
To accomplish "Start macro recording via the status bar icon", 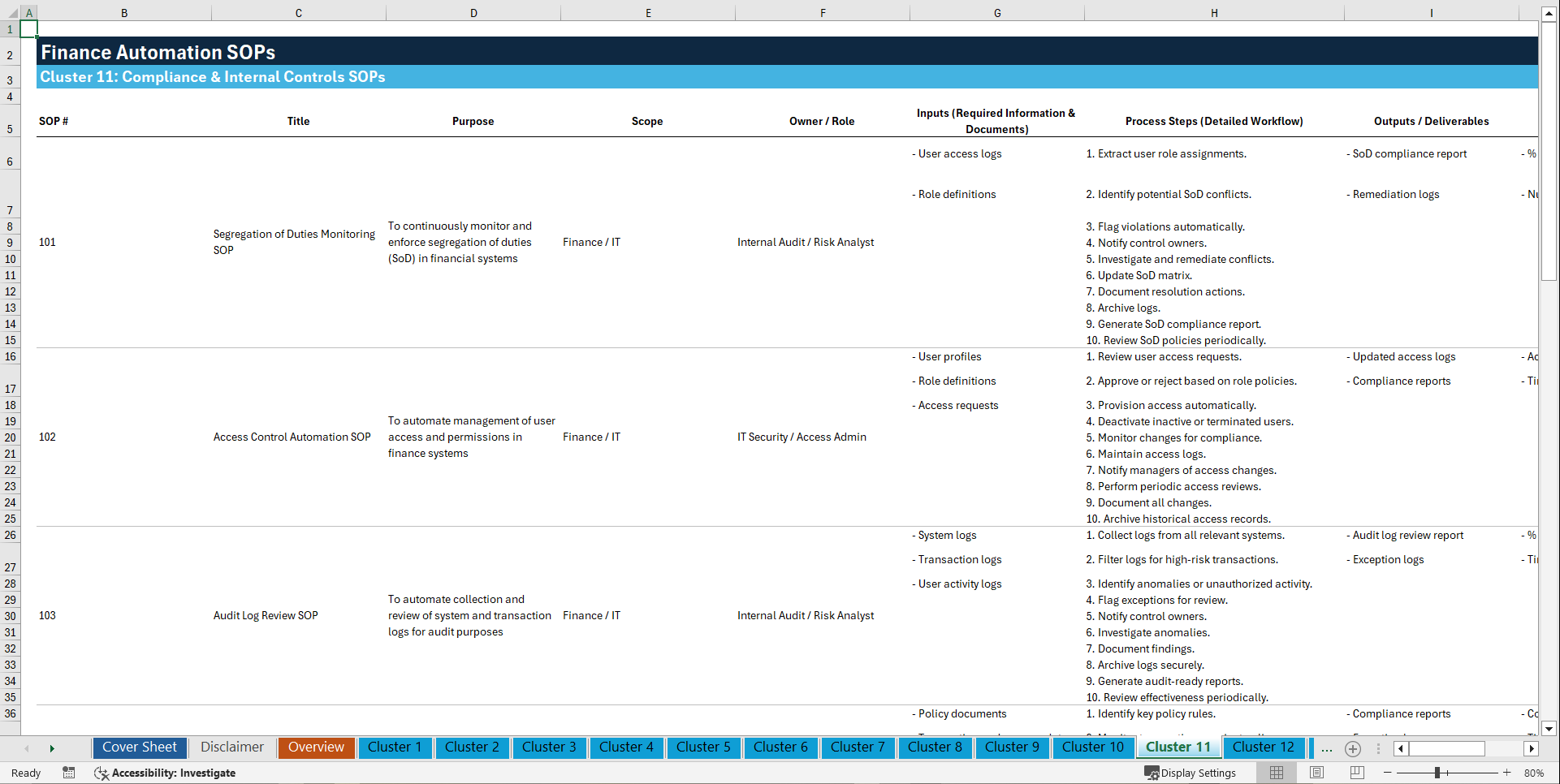I will pos(69,773).
